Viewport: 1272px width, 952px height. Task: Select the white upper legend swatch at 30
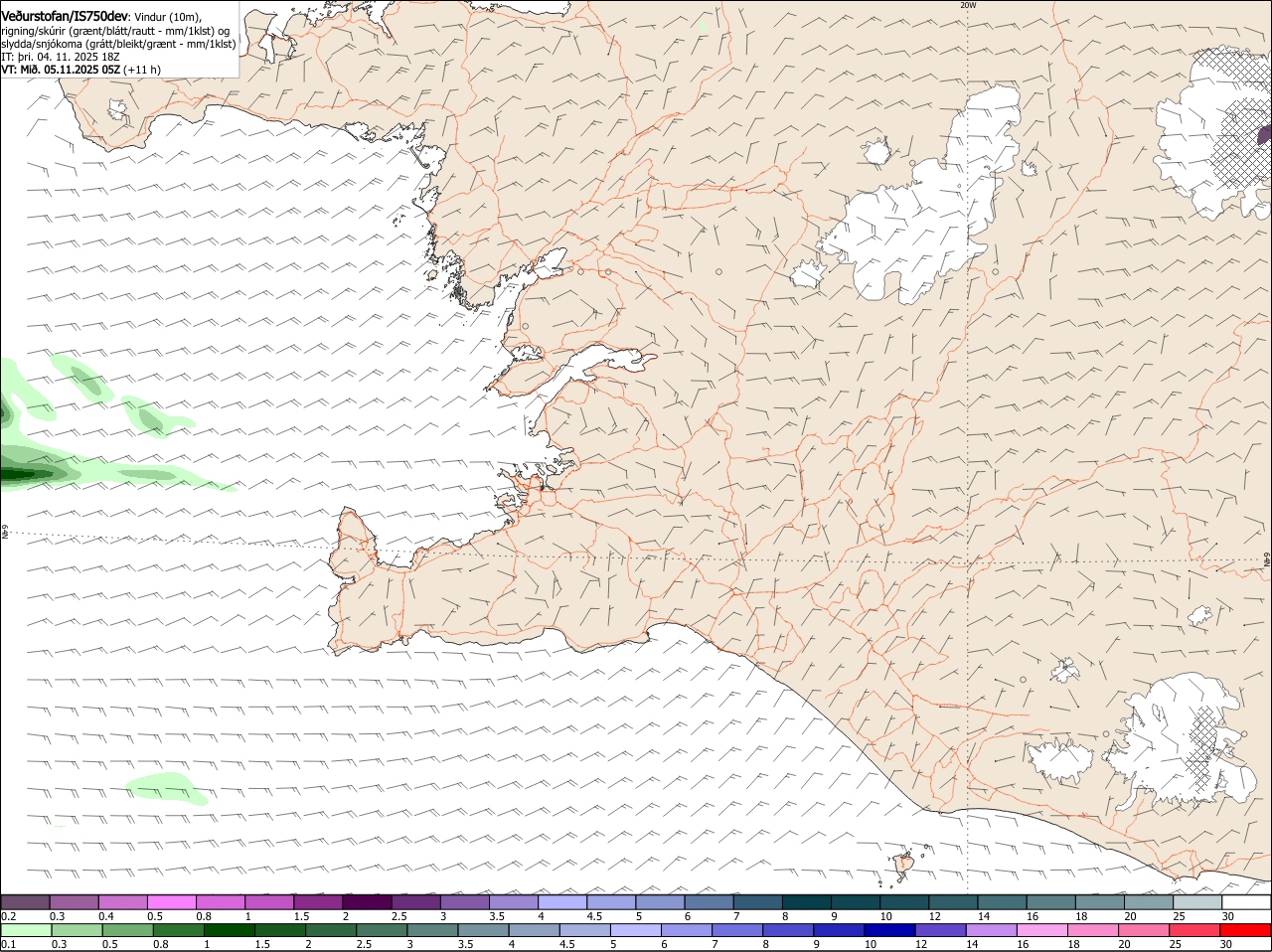[1246, 902]
